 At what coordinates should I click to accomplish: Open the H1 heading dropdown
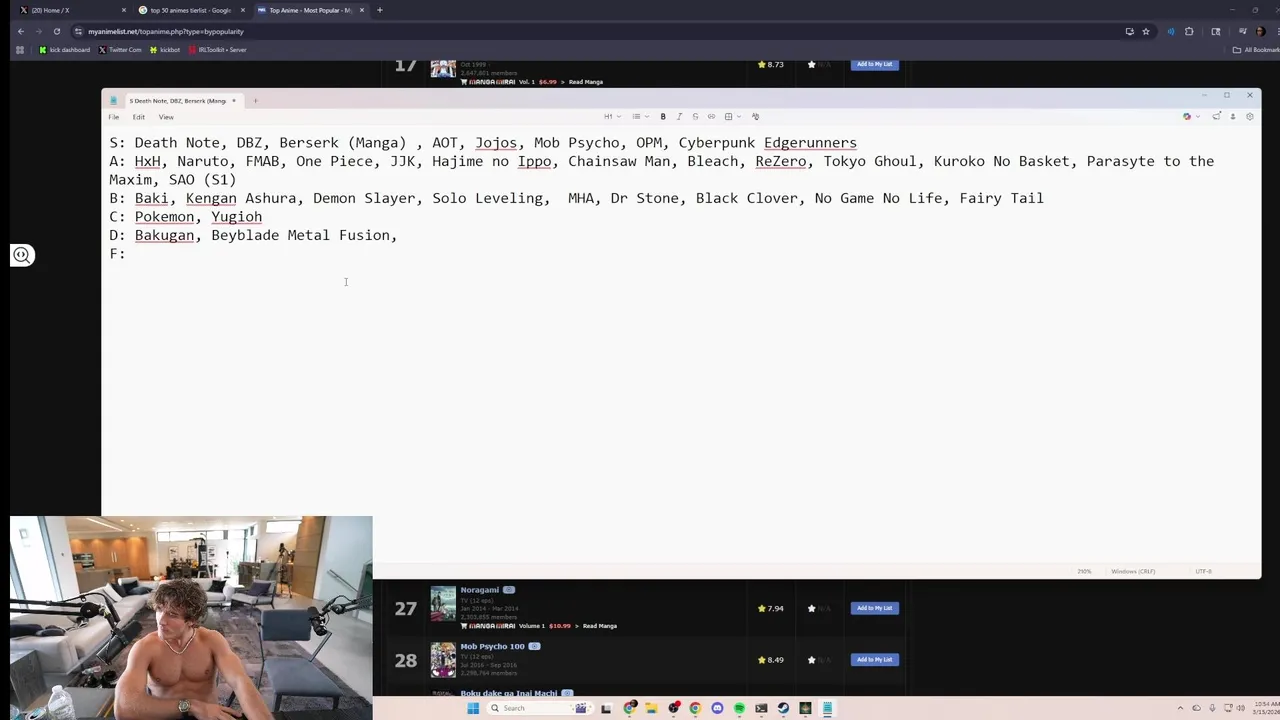(x=612, y=117)
